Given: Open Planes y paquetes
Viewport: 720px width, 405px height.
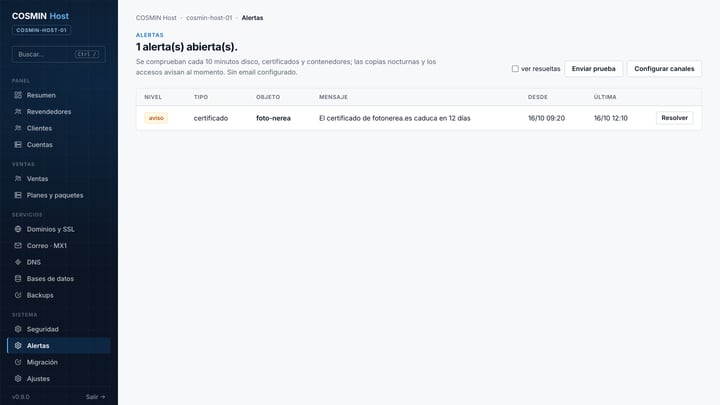Looking at the screenshot, I should [x=59, y=195].
